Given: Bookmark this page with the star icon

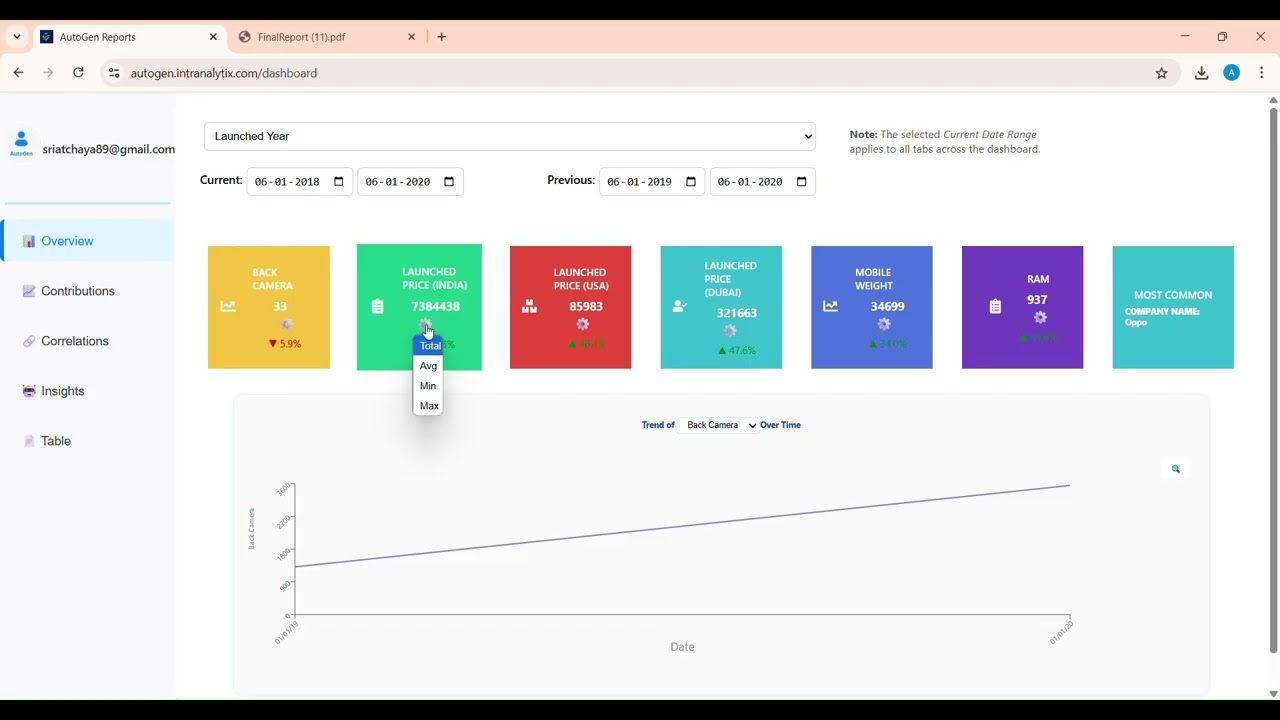Looking at the screenshot, I should coord(1162,73).
